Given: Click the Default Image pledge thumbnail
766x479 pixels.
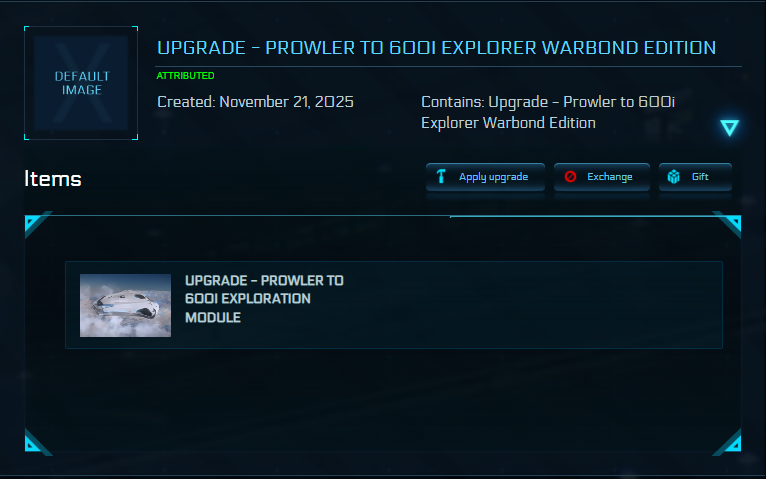Looking at the screenshot, I should [82, 83].
